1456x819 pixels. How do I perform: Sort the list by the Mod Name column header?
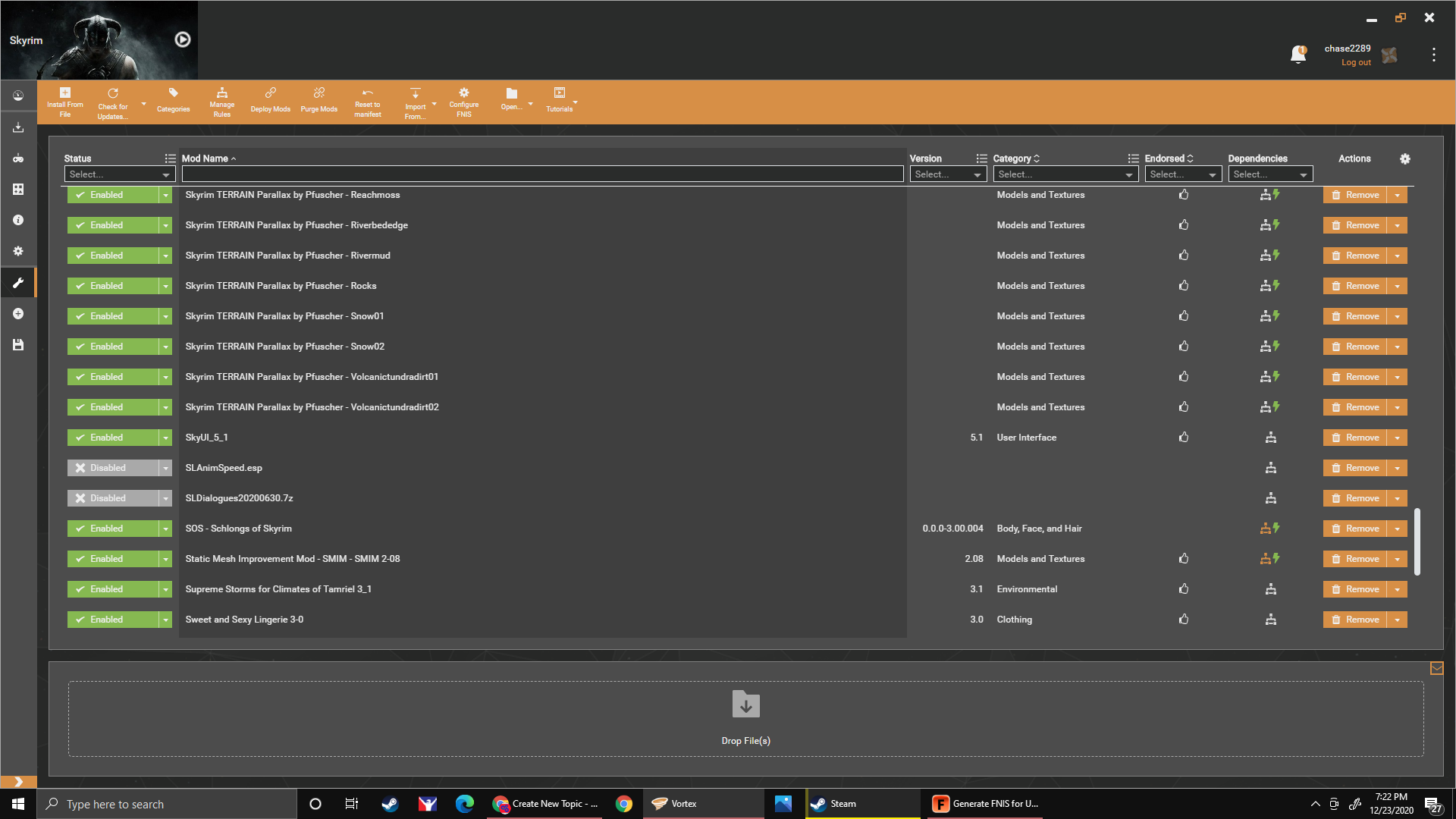pyautogui.click(x=205, y=158)
